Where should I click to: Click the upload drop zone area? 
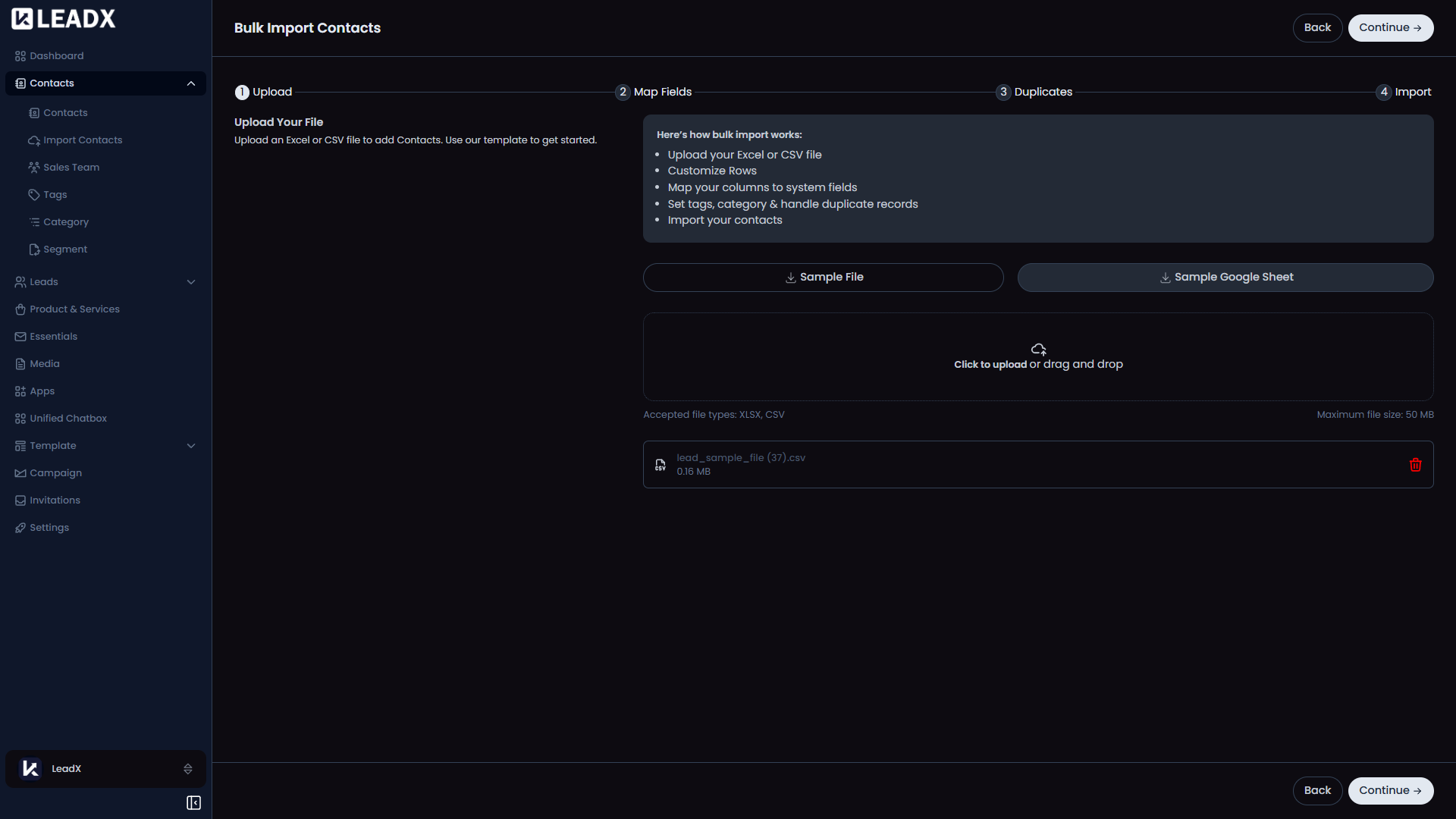[x=1037, y=356]
